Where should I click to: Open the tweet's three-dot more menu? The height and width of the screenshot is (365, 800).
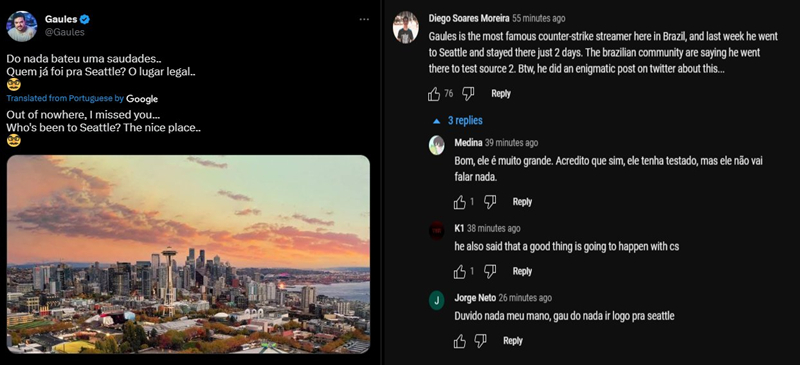tap(364, 19)
